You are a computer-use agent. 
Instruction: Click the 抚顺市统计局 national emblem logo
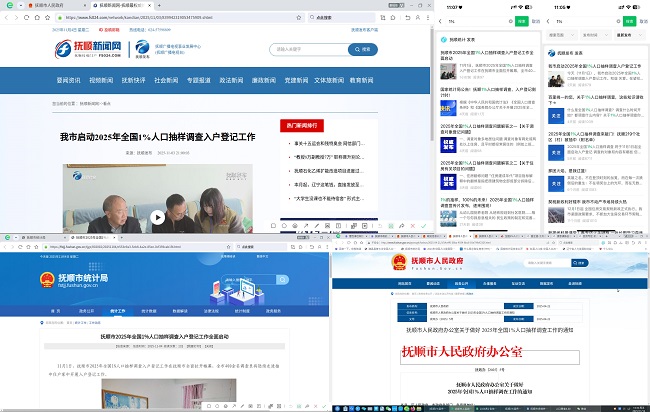point(47,280)
